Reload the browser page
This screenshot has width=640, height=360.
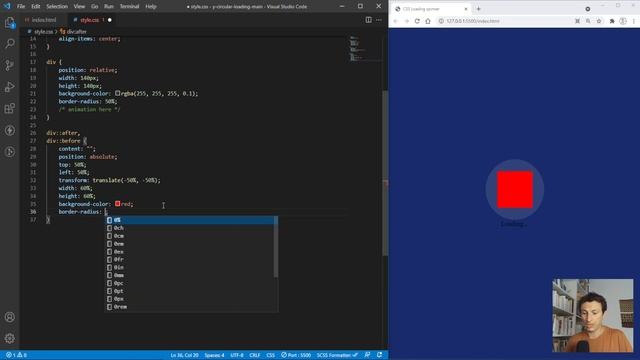417,21
